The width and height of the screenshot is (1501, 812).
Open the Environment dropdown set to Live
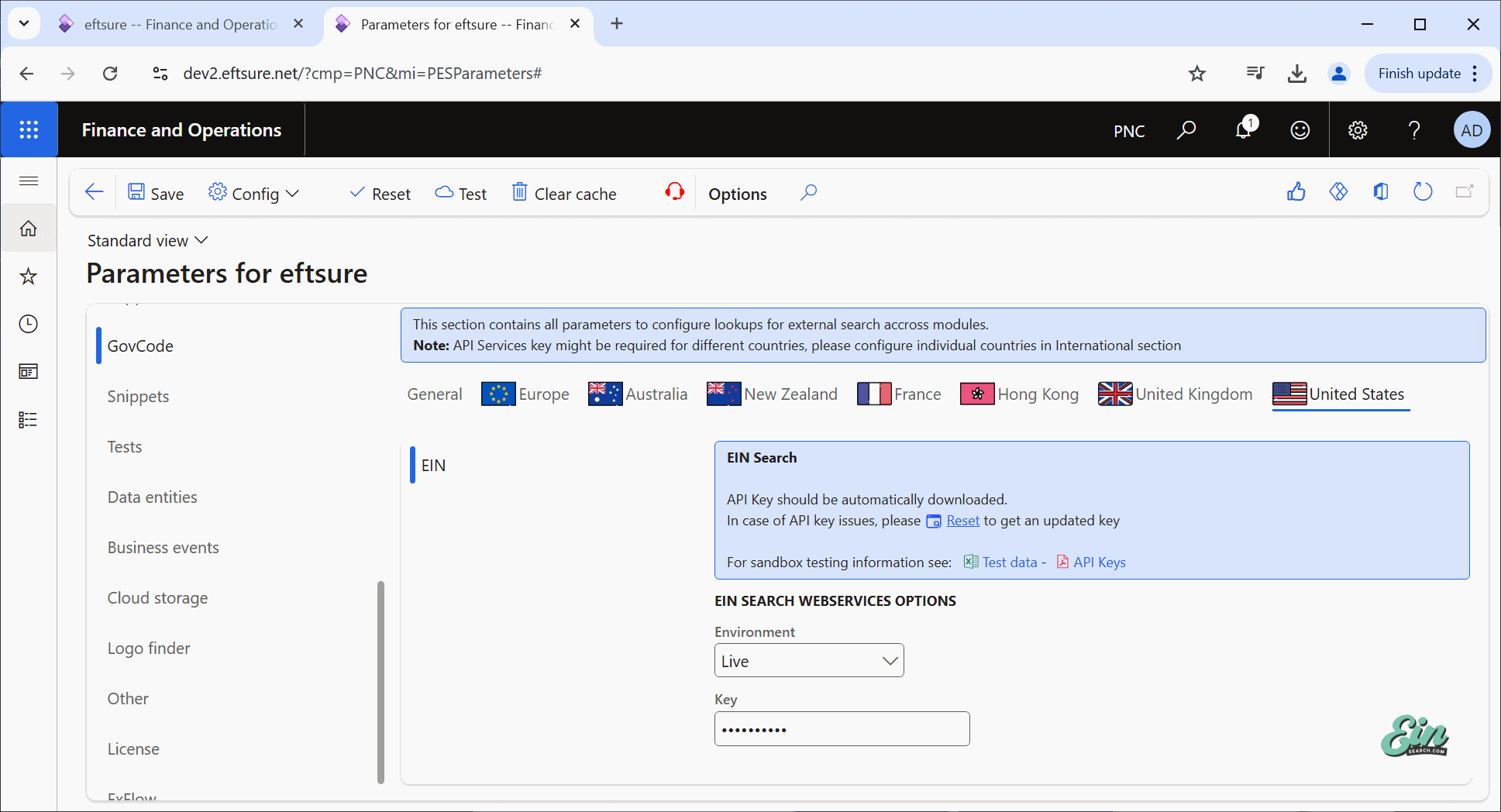coord(809,661)
